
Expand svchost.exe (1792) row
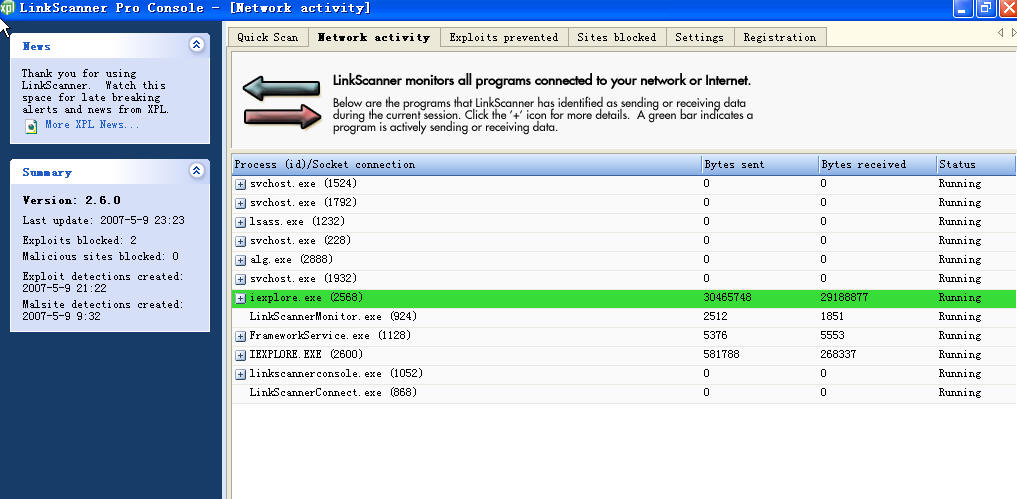click(x=241, y=203)
